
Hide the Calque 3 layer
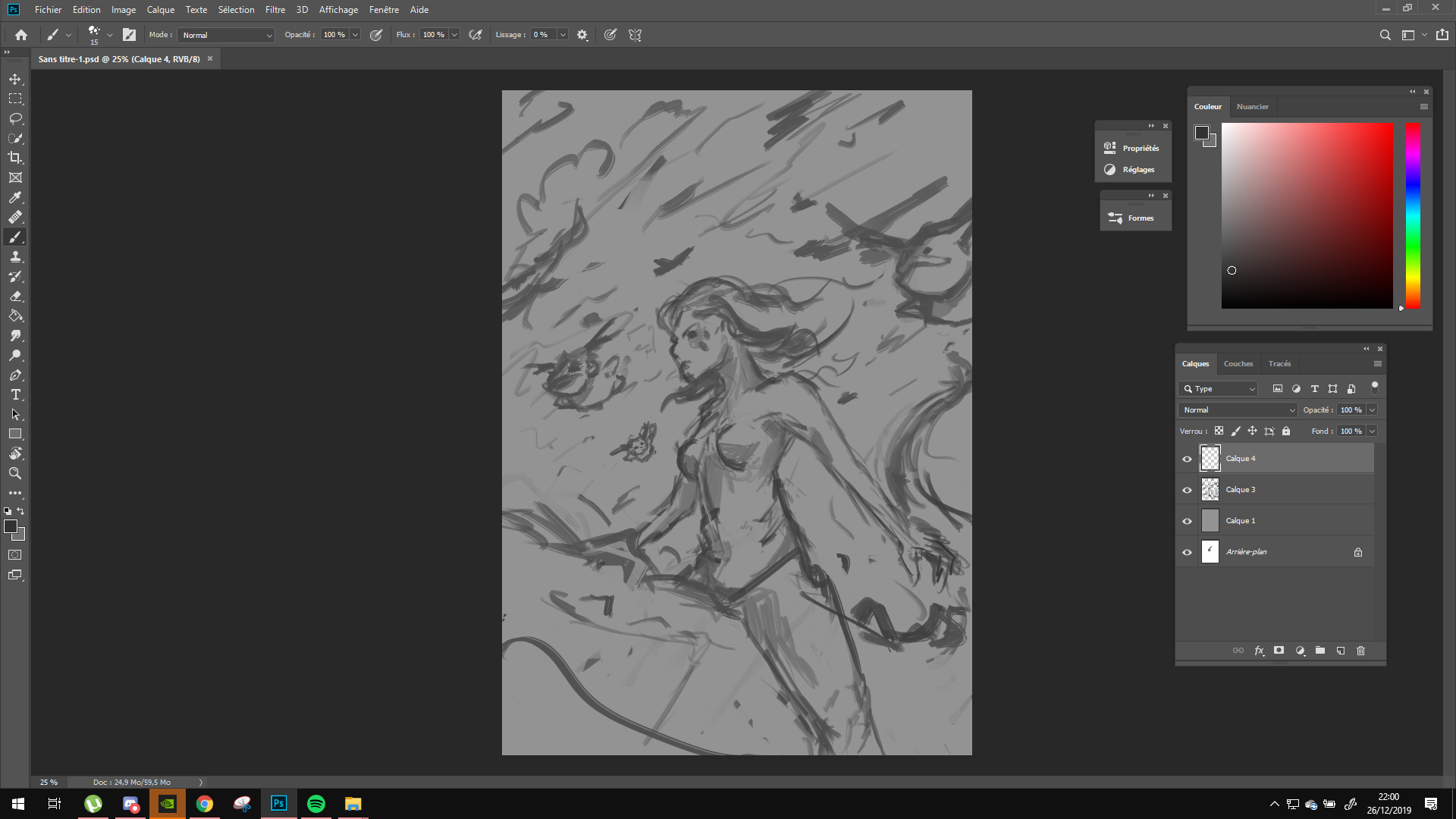pos(1187,490)
